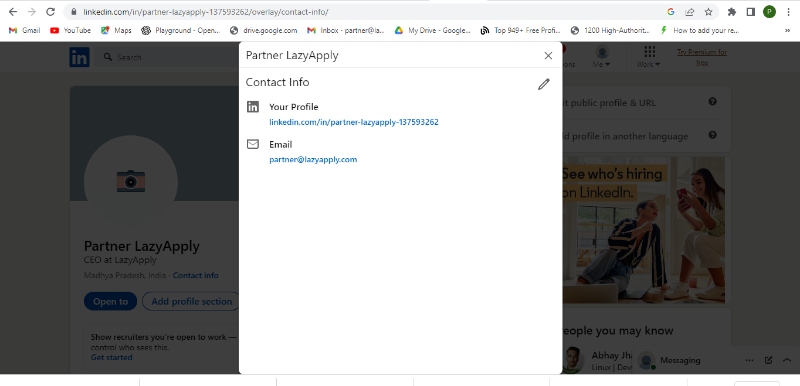Go back using browser back arrow
The width and height of the screenshot is (800, 386).
13,11
